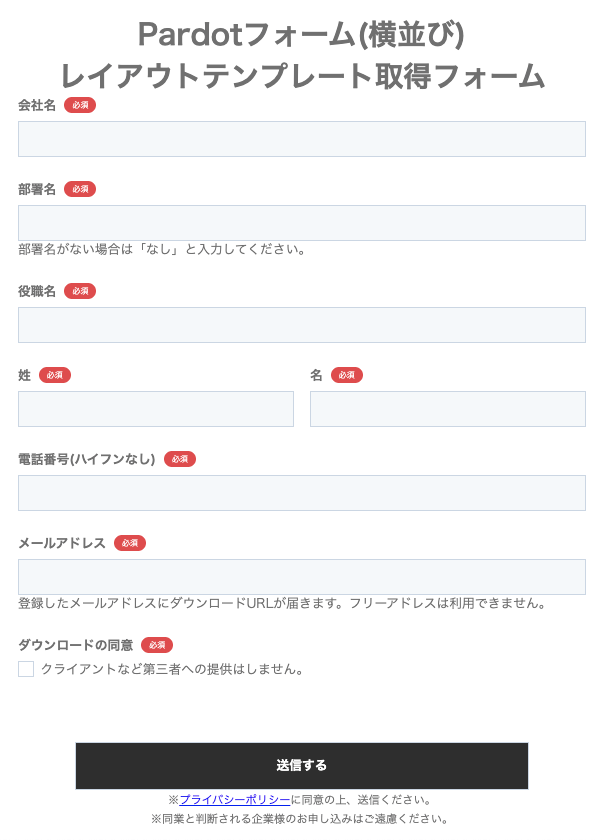The height and width of the screenshot is (840, 603).
Task: Click the 必須 badge next to 姓
Action: pos(55,375)
